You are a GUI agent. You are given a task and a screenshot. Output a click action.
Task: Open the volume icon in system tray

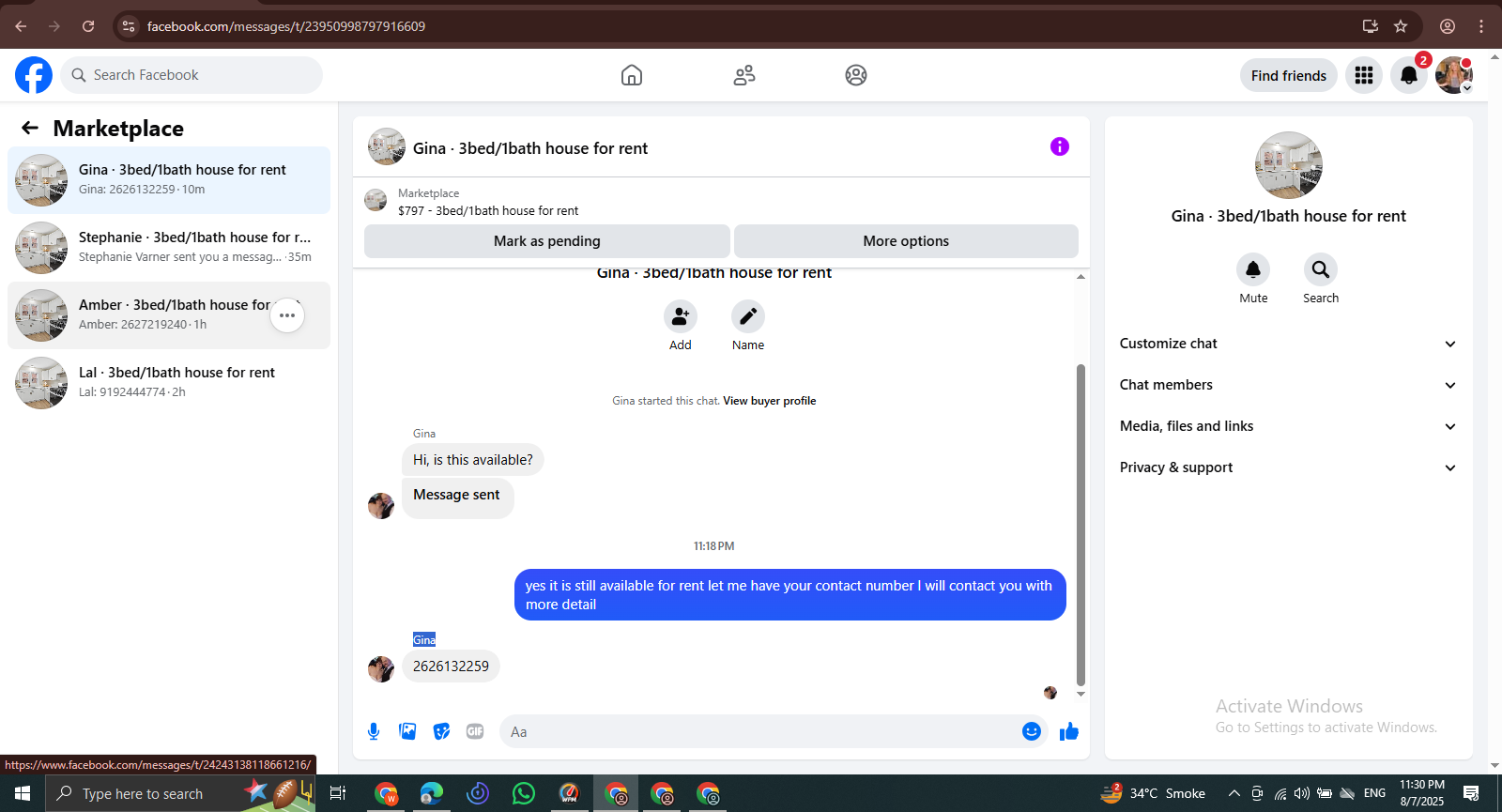point(1302,793)
